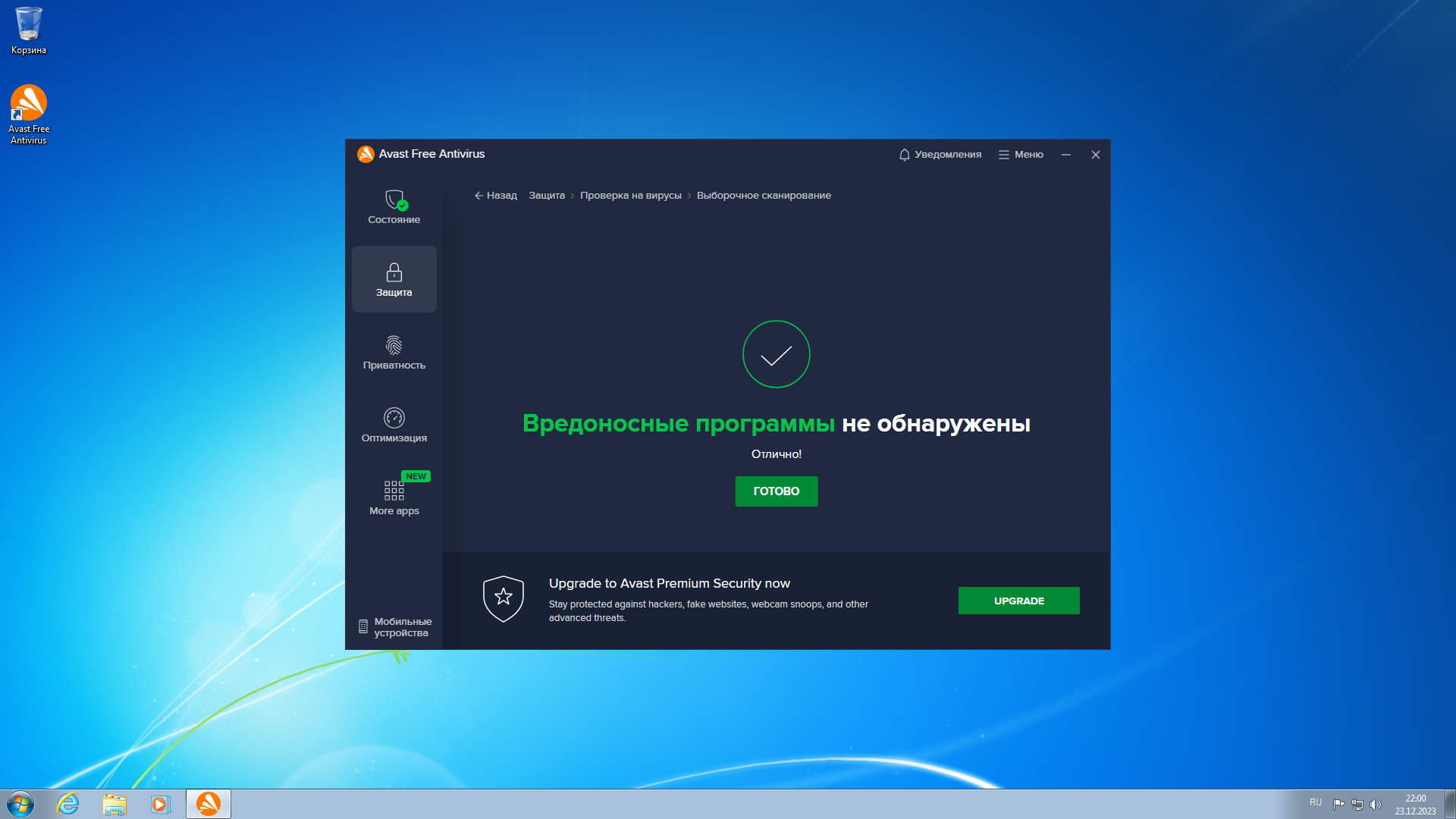Select the Защита lock icon in sidebar
The image size is (1456, 819).
(x=394, y=272)
